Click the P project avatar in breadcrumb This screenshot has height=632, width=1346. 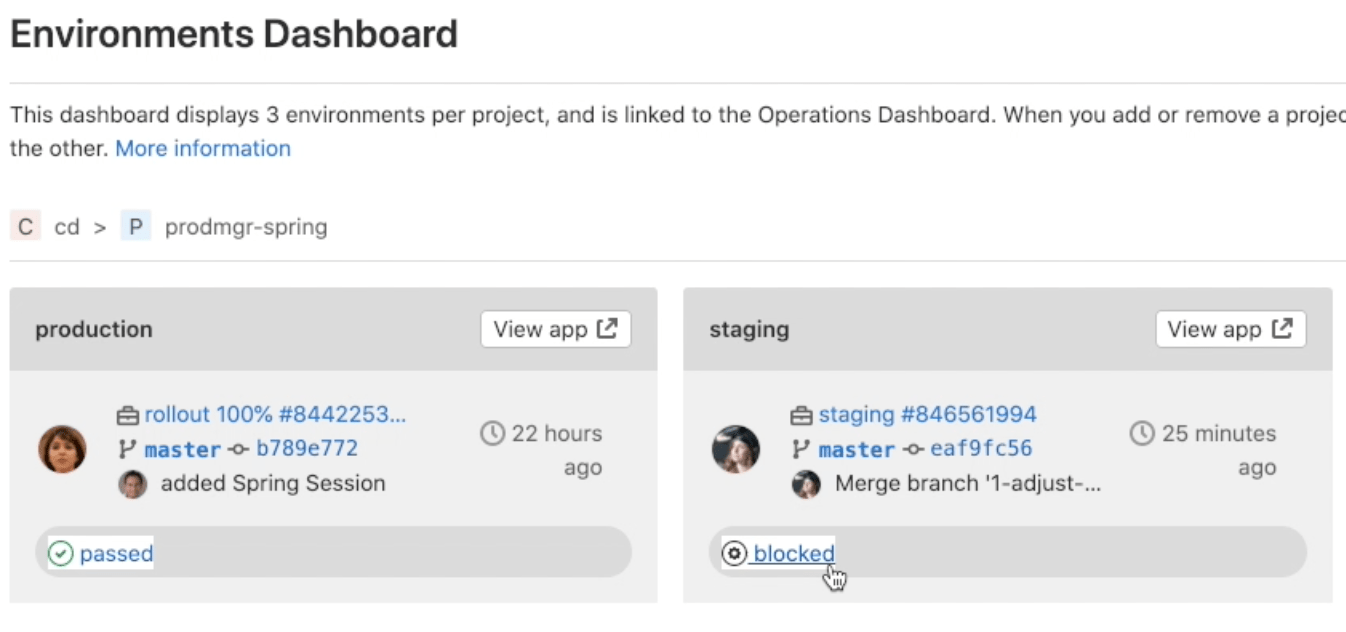135,226
